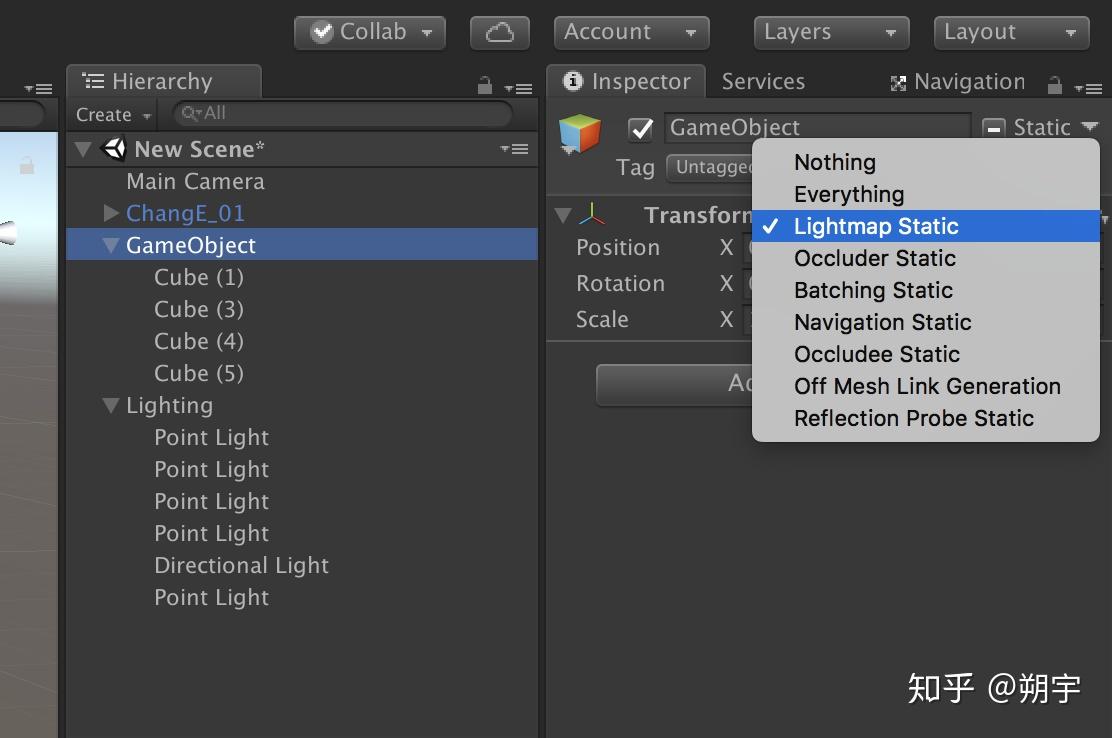Click the Hierarchy panel lock icon
1112x738 pixels.
pyautogui.click(x=484, y=86)
